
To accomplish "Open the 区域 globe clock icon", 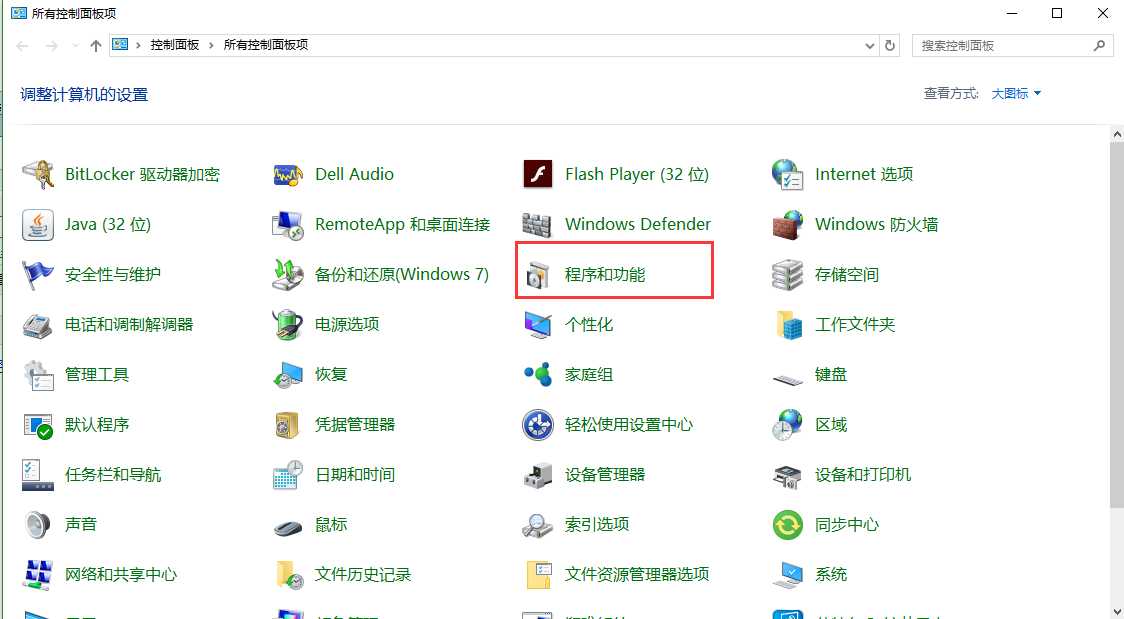I will 788,425.
